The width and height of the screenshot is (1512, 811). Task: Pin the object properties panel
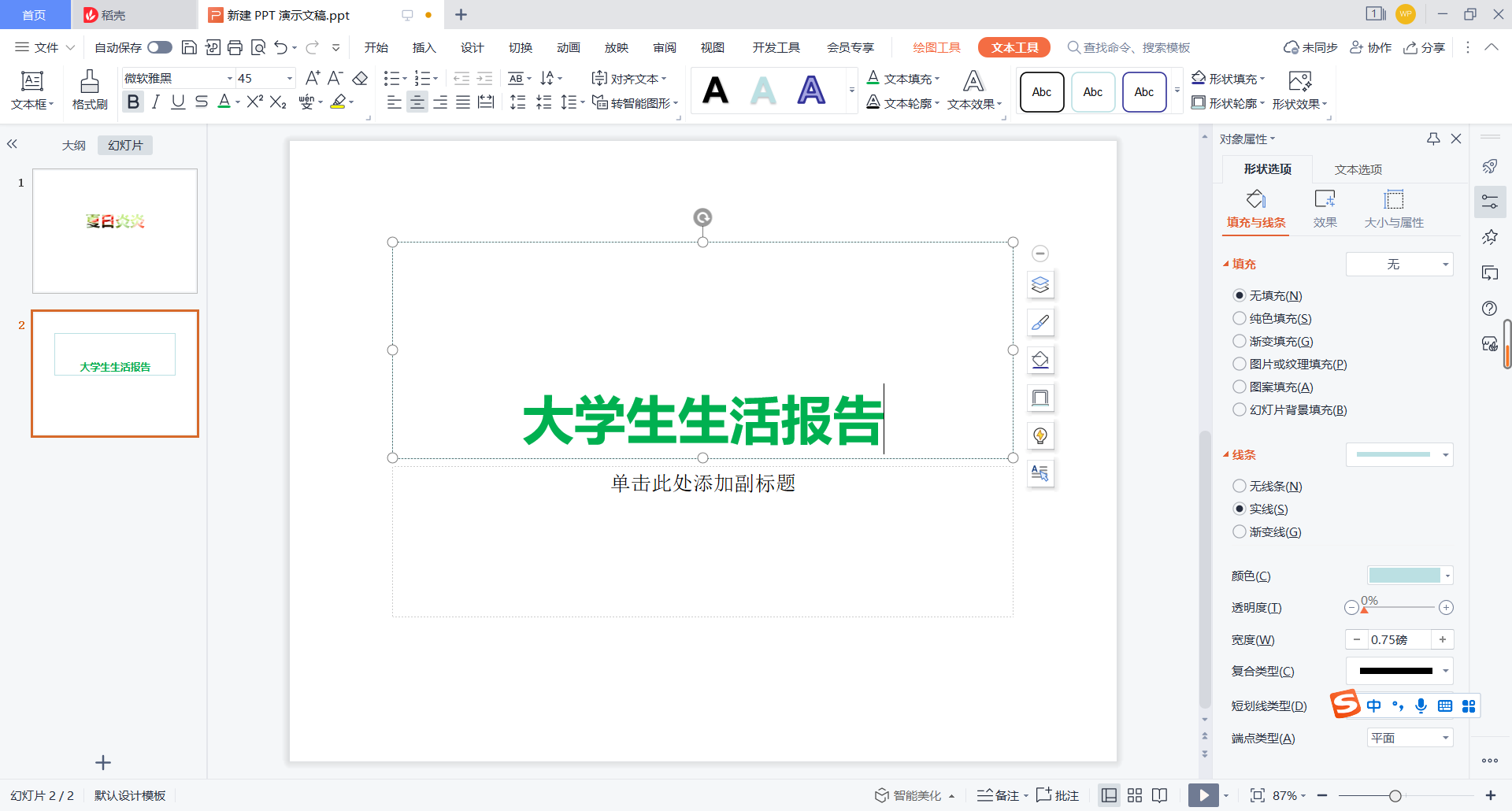[1433, 139]
